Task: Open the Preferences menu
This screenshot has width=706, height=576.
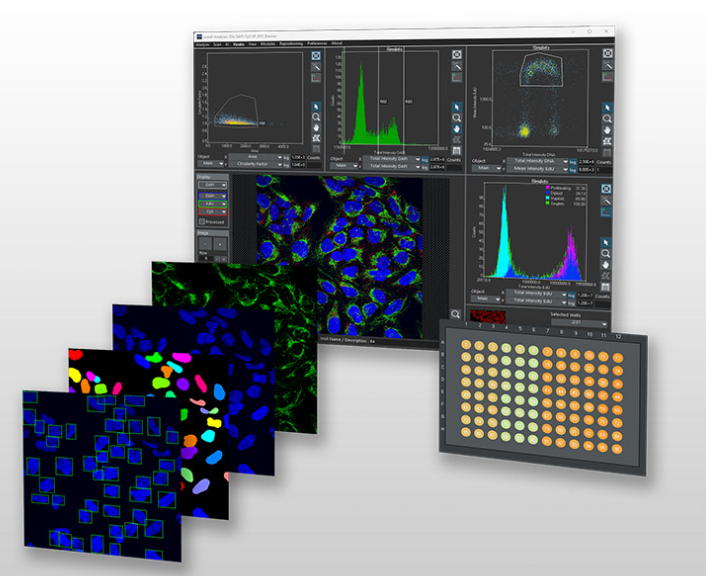Action: click(316, 44)
